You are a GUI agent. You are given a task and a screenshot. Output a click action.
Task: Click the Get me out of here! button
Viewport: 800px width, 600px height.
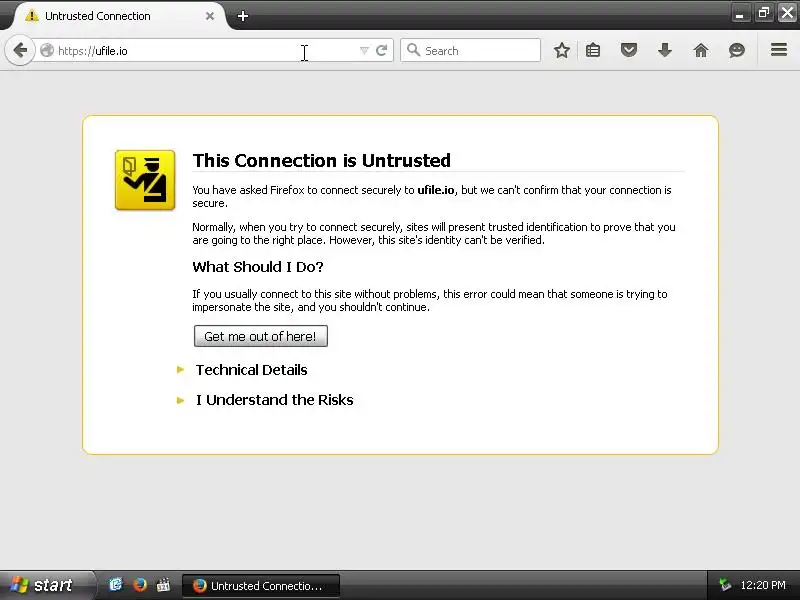tap(261, 336)
